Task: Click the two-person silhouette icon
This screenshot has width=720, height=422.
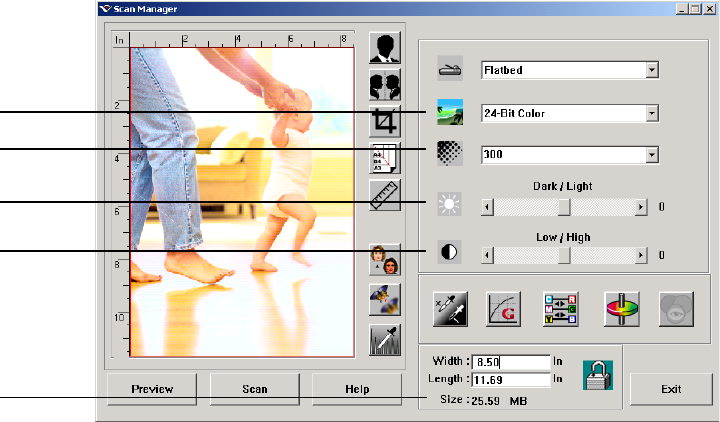Action: pos(385,85)
